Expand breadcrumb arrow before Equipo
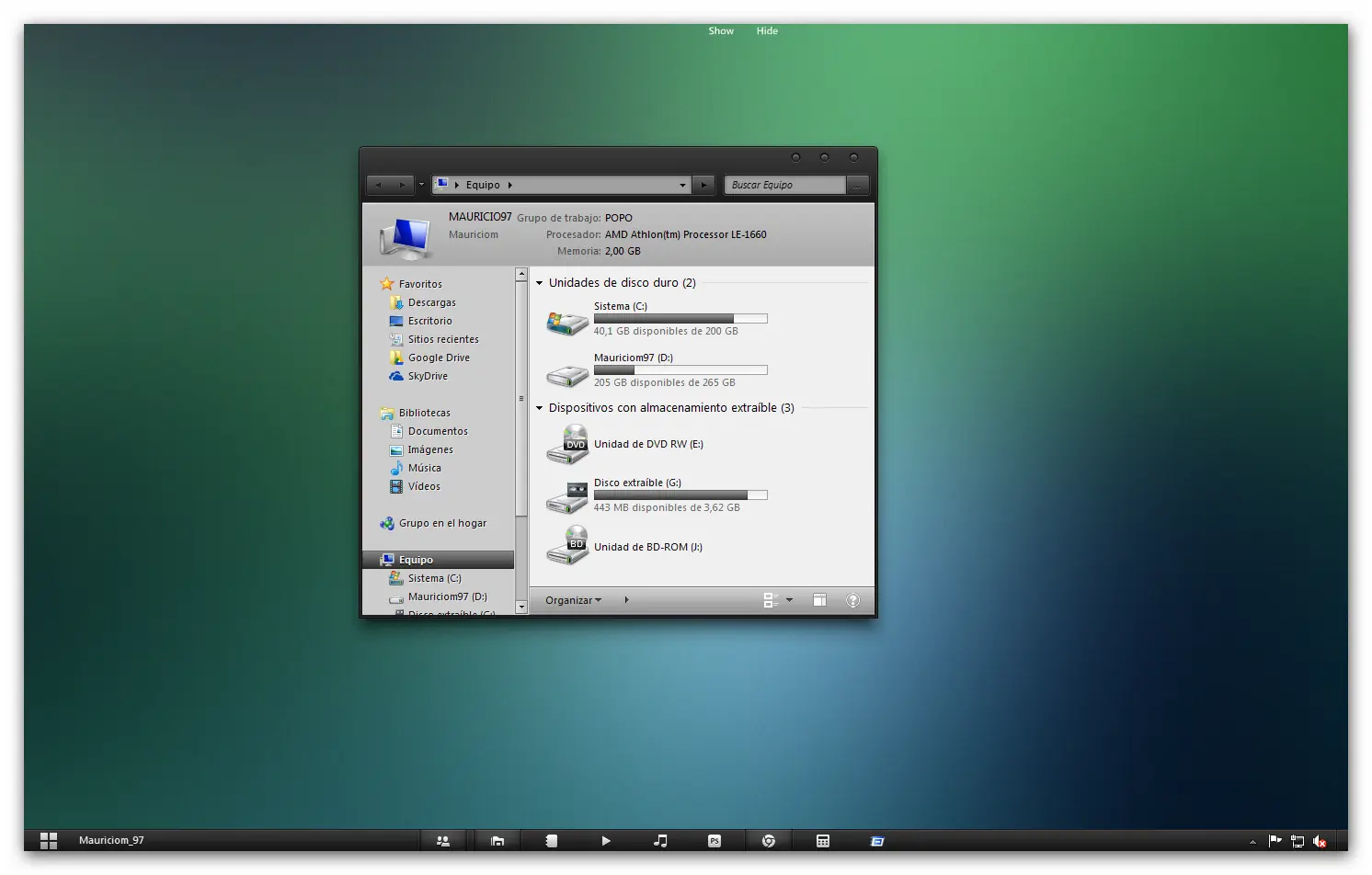This screenshot has width=1372, height=875. pos(457,185)
